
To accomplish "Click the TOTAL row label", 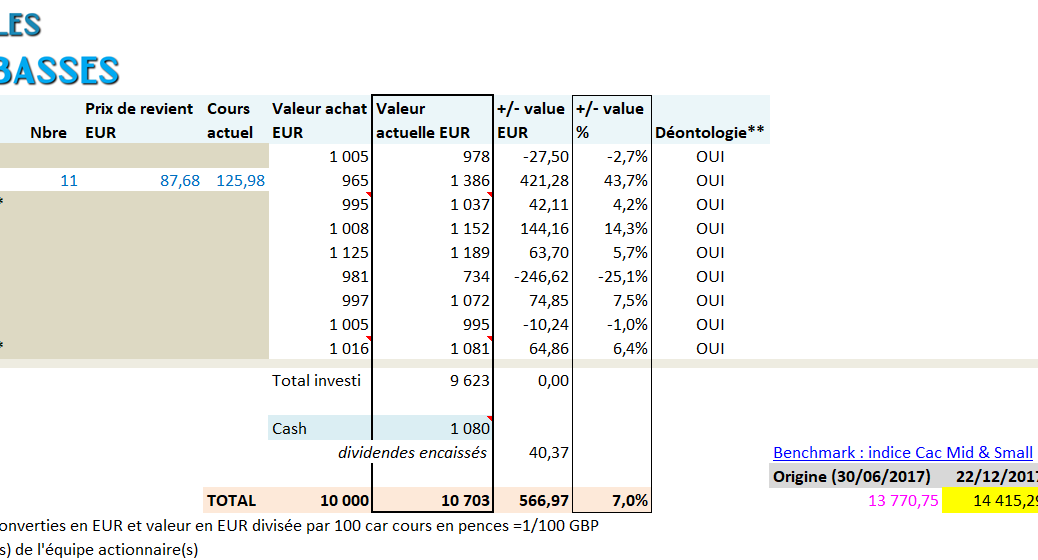I will point(231,500).
